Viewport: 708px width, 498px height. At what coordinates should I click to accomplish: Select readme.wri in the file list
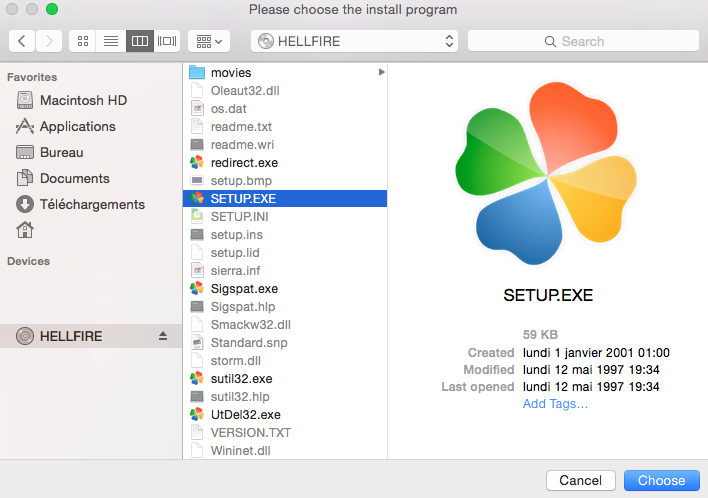tap(285, 145)
